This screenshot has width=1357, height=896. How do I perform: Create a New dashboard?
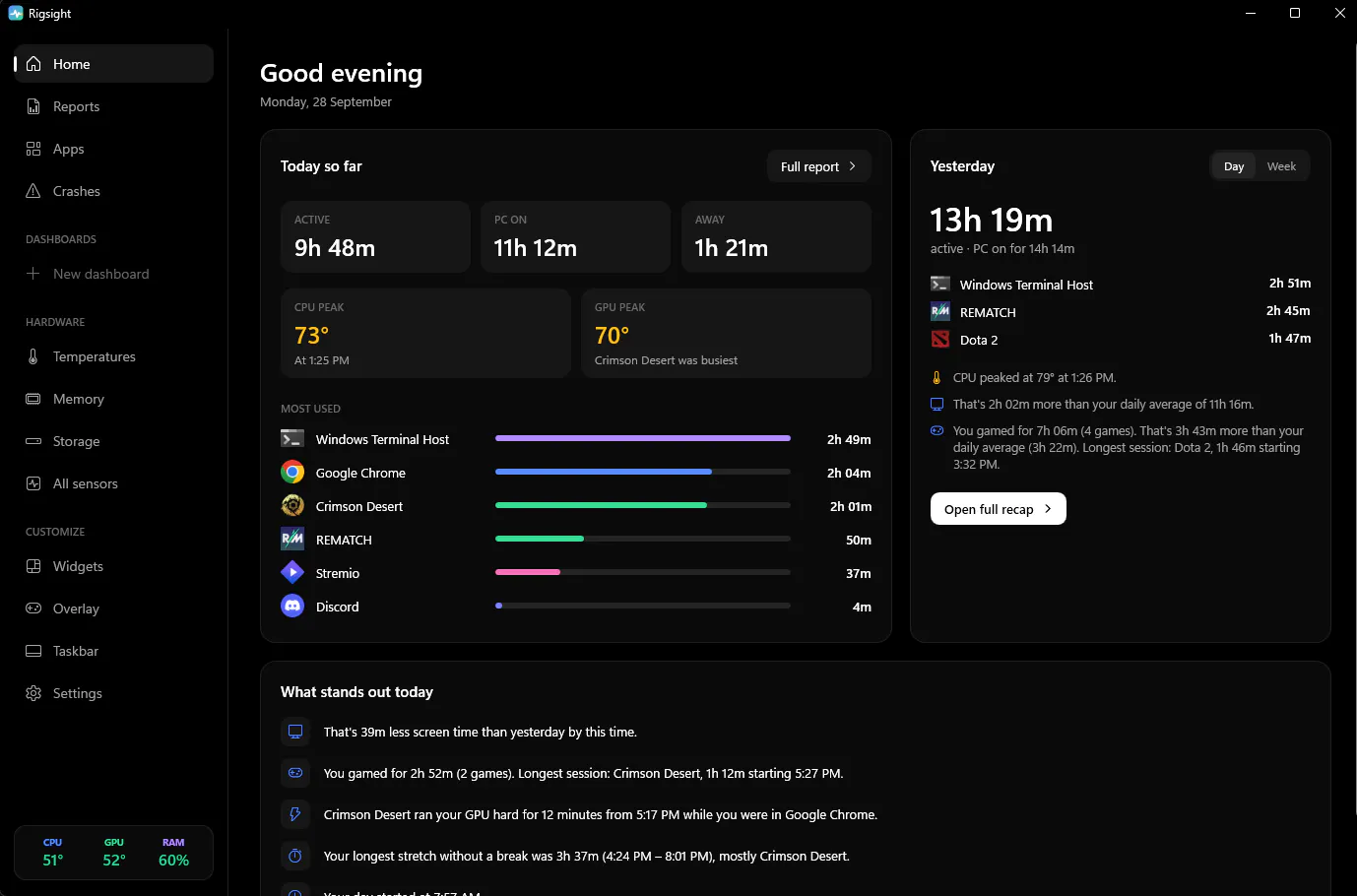113,274
